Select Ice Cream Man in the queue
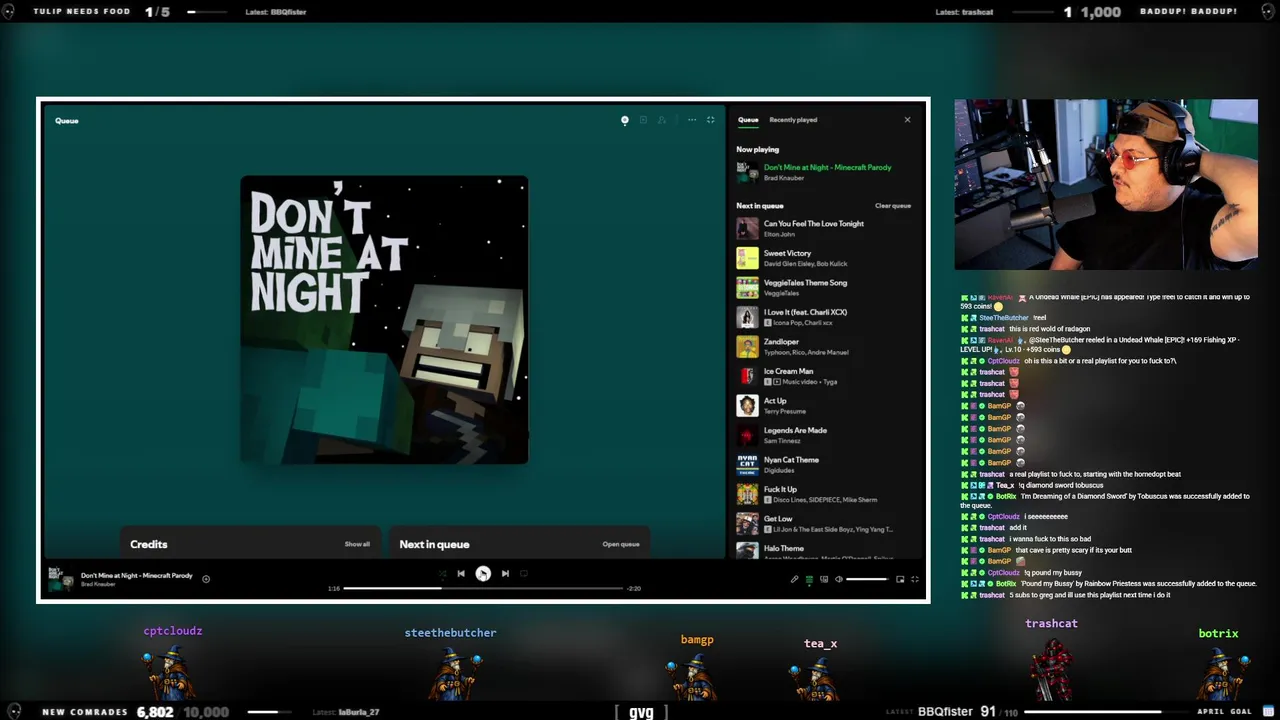Image resolution: width=1280 pixels, height=720 pixels. click(824, 376)
